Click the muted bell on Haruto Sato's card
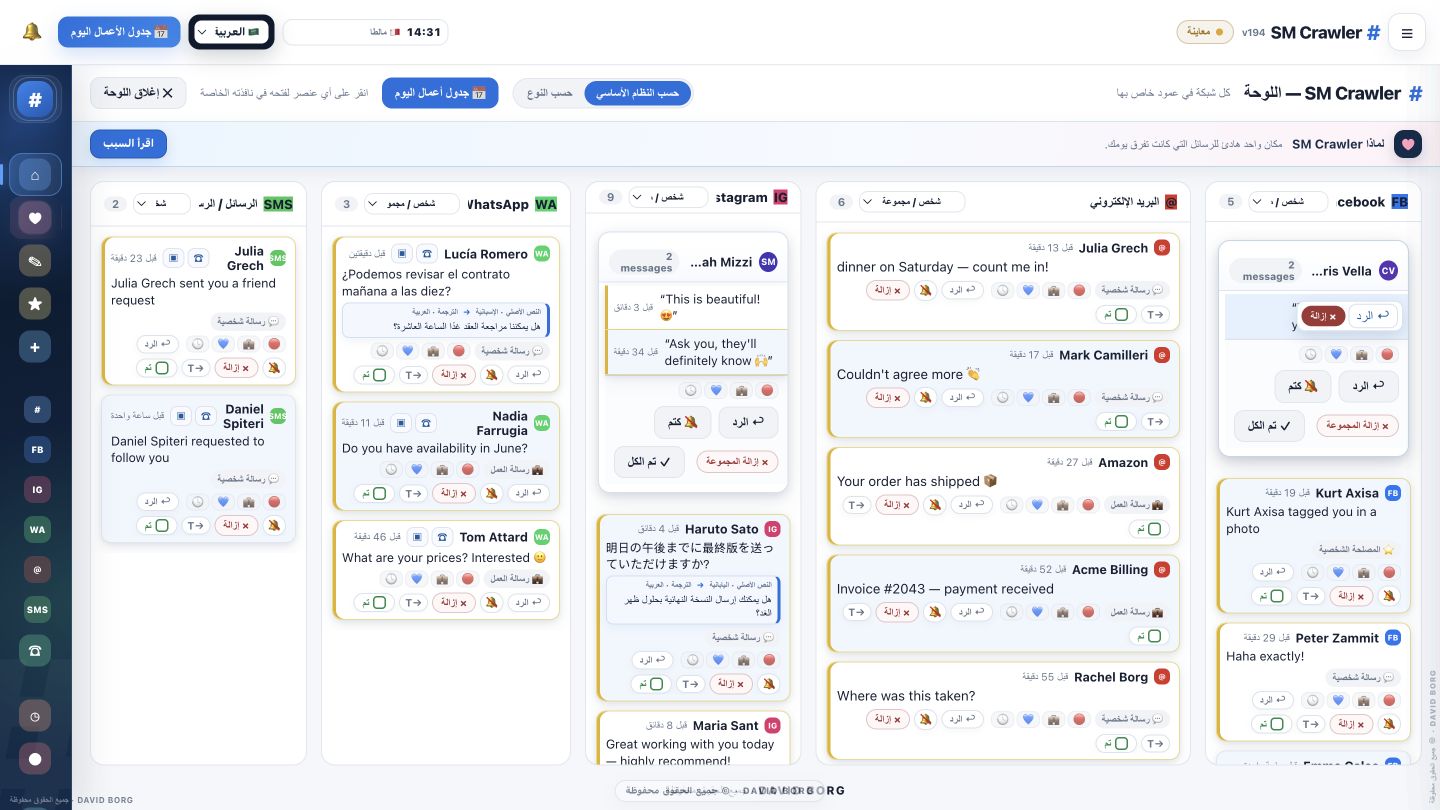1440x810 pixels. 769,684
